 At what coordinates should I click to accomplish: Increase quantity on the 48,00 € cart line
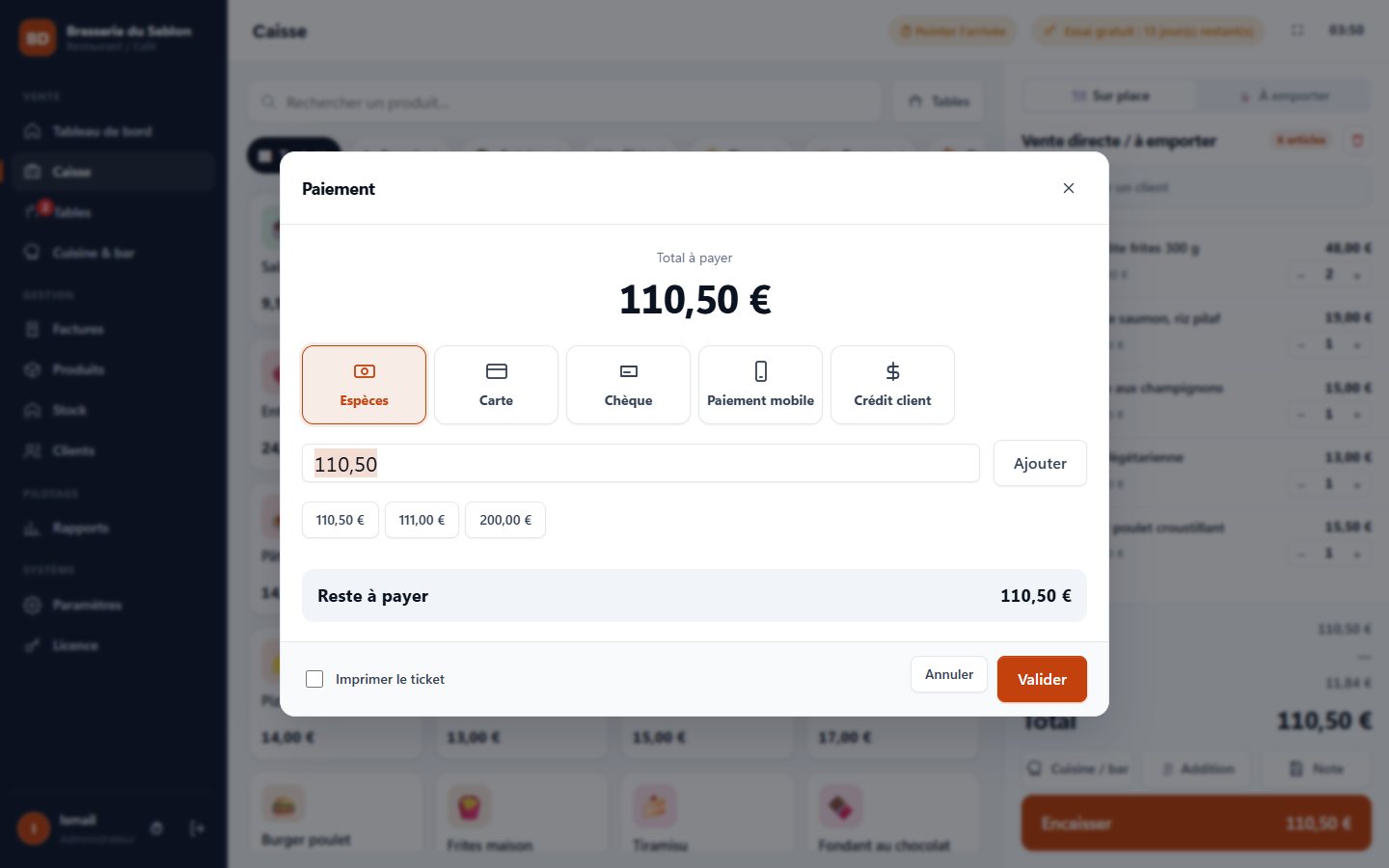point(1357,275)
